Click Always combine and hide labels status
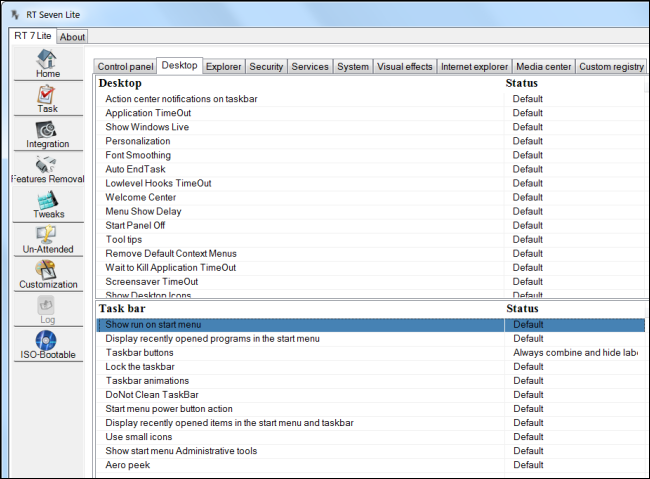Viewport: 650px width, 479px height. point(575,353)
